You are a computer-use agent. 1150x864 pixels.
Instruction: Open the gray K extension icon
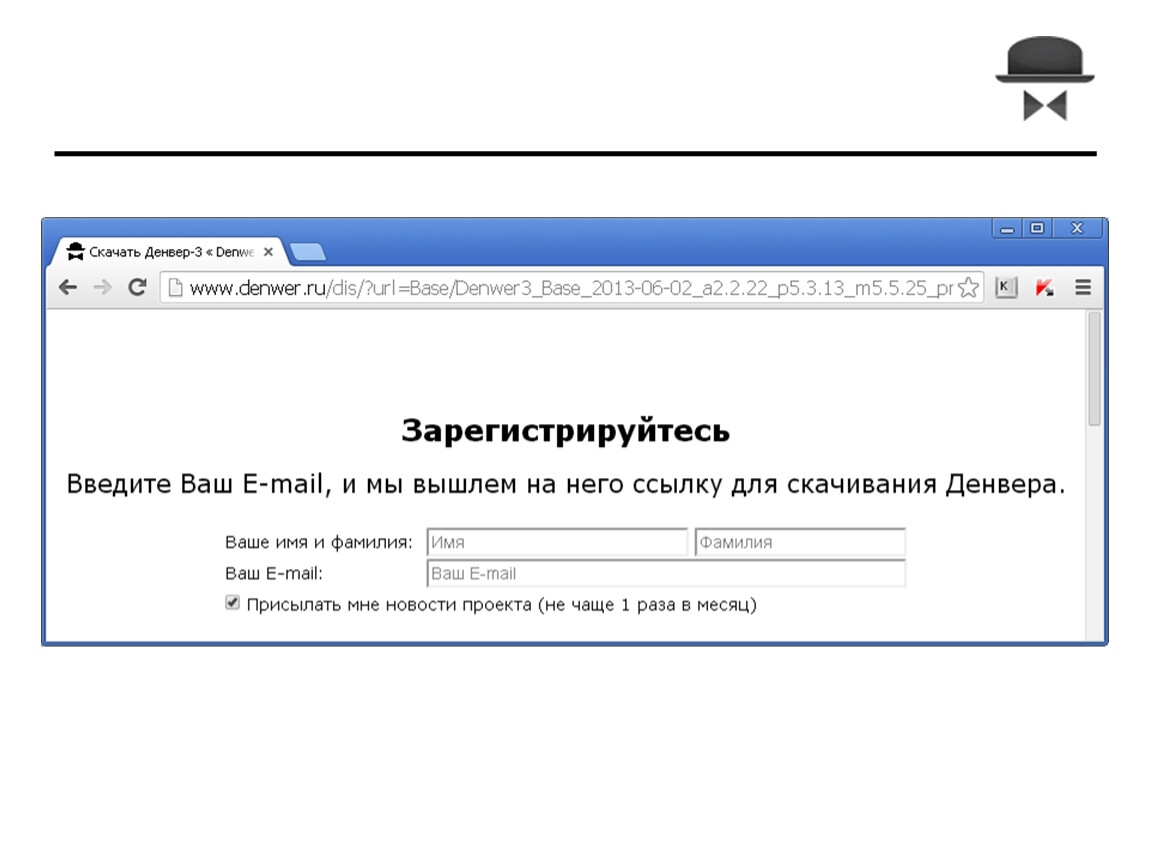point(1006,288)
